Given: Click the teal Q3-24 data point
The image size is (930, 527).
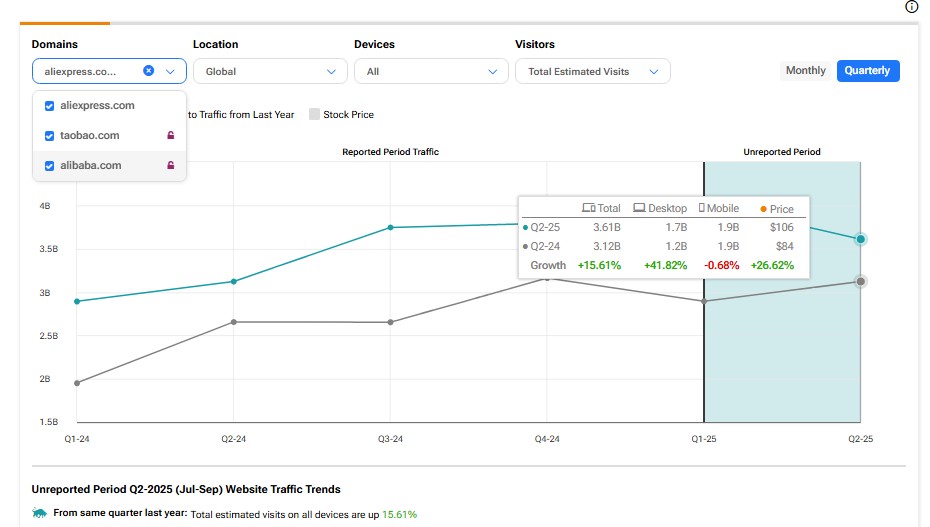Looking at the screenshot, I should tap(390, 228).
